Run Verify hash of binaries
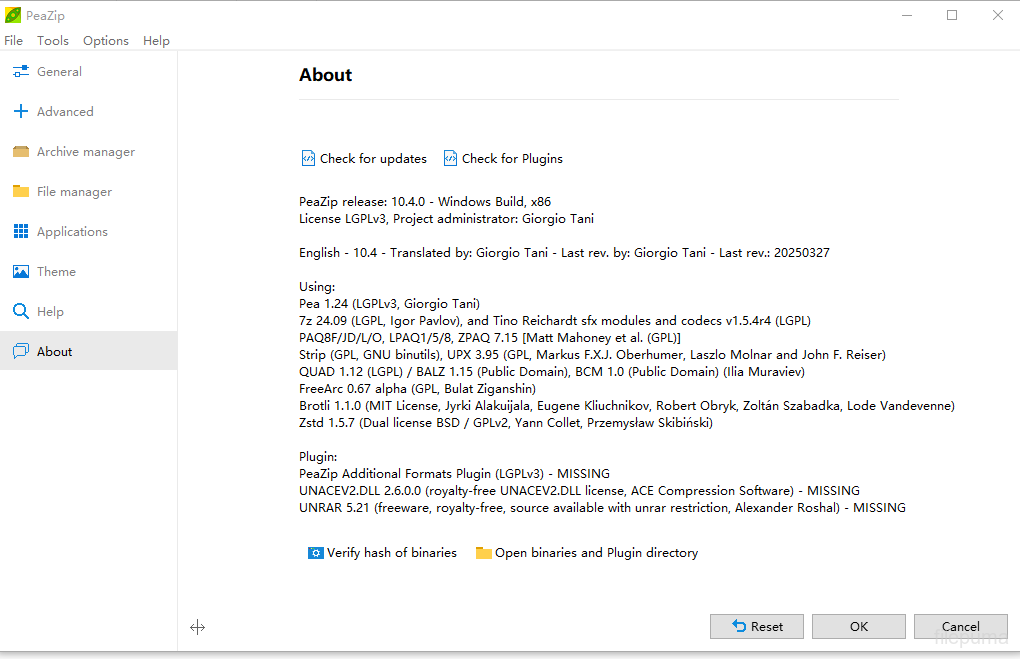The width and height of the screenshot is (1020, 659). pyautogui.click(x=390, y=553)
